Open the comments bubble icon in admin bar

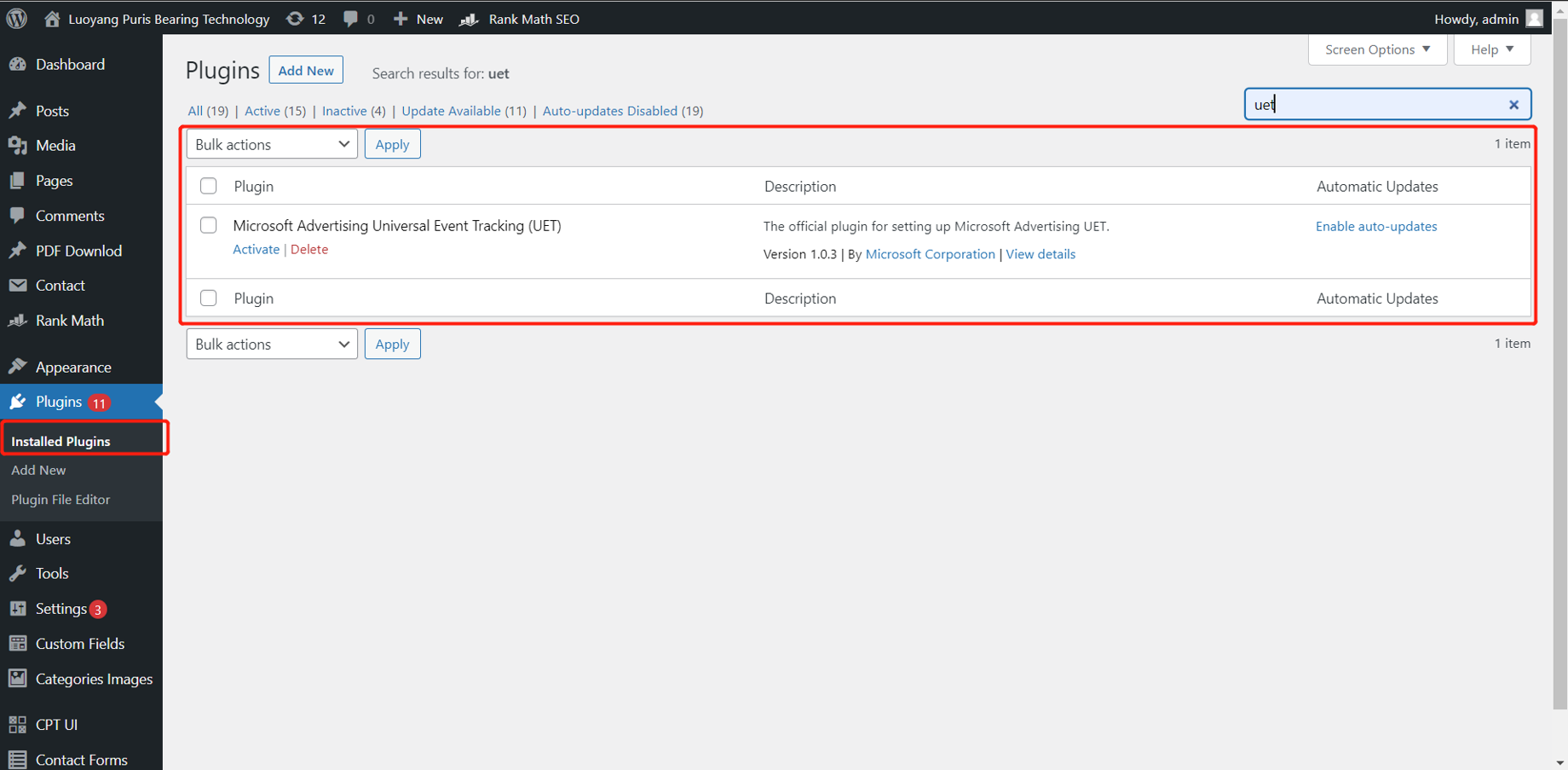tap(350, 19)
